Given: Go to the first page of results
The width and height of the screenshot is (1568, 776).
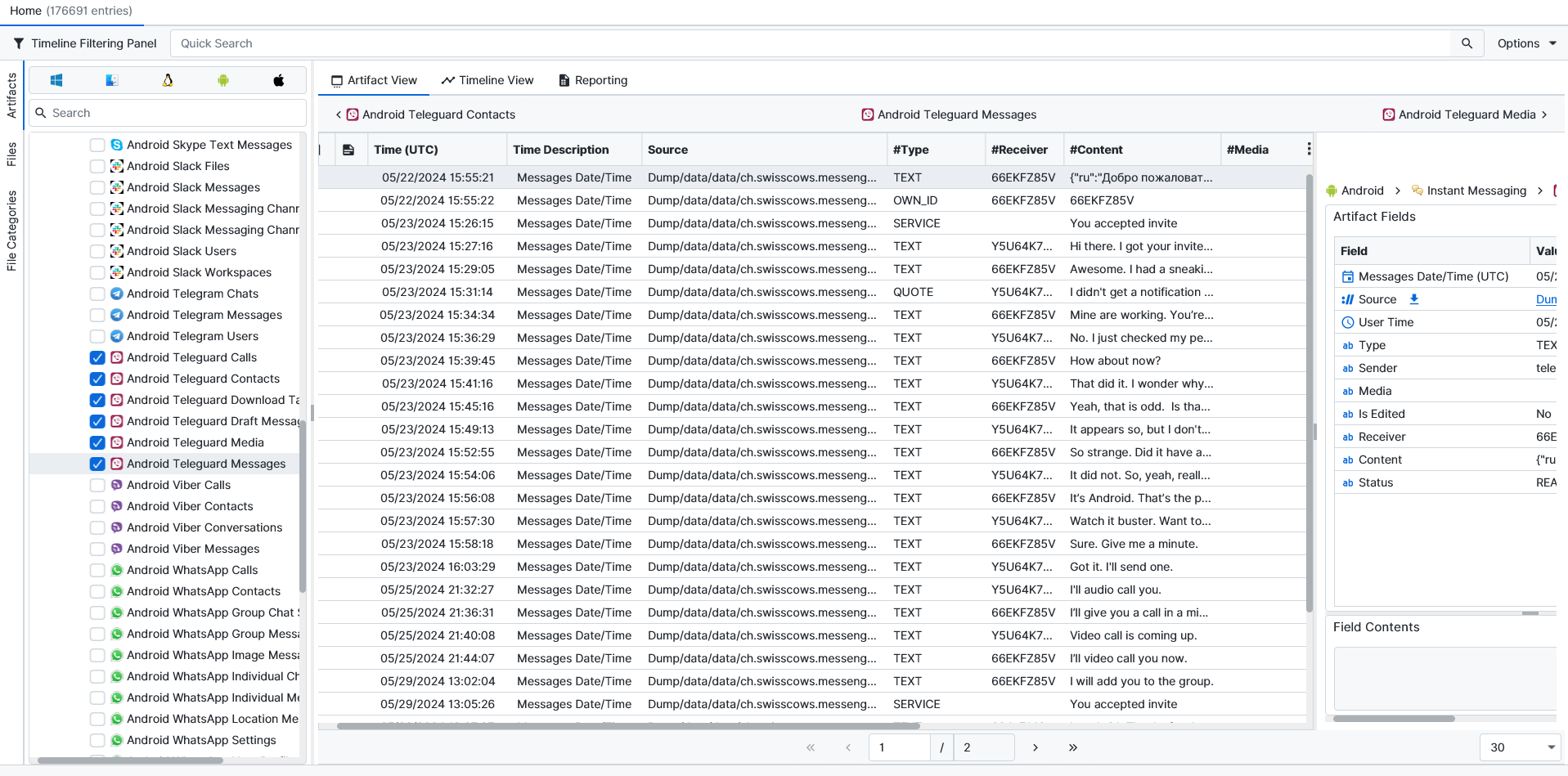Looking at the screenshot, I should click(x=811, y=747).
